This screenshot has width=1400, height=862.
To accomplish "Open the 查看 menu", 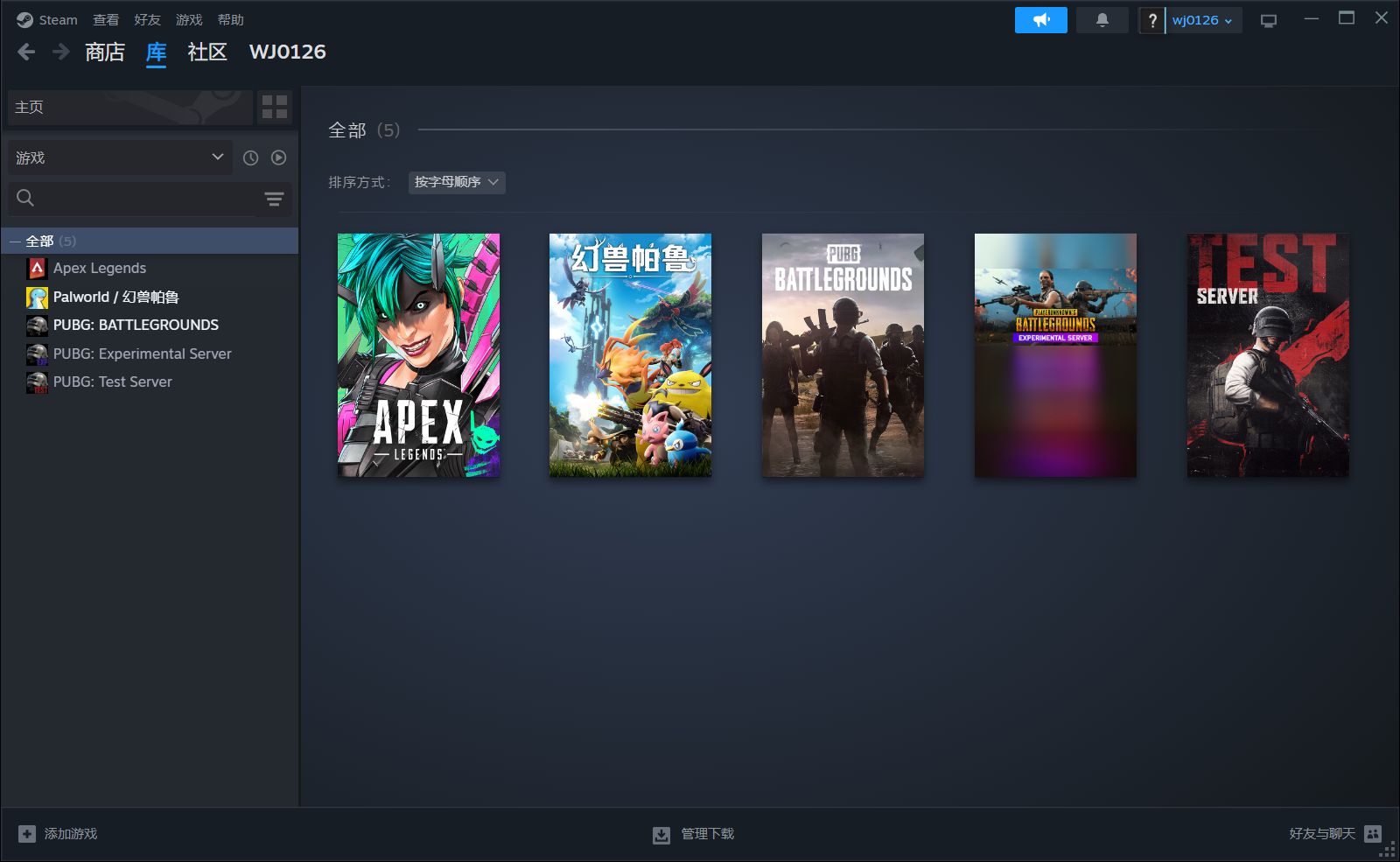I will (106, 19).
